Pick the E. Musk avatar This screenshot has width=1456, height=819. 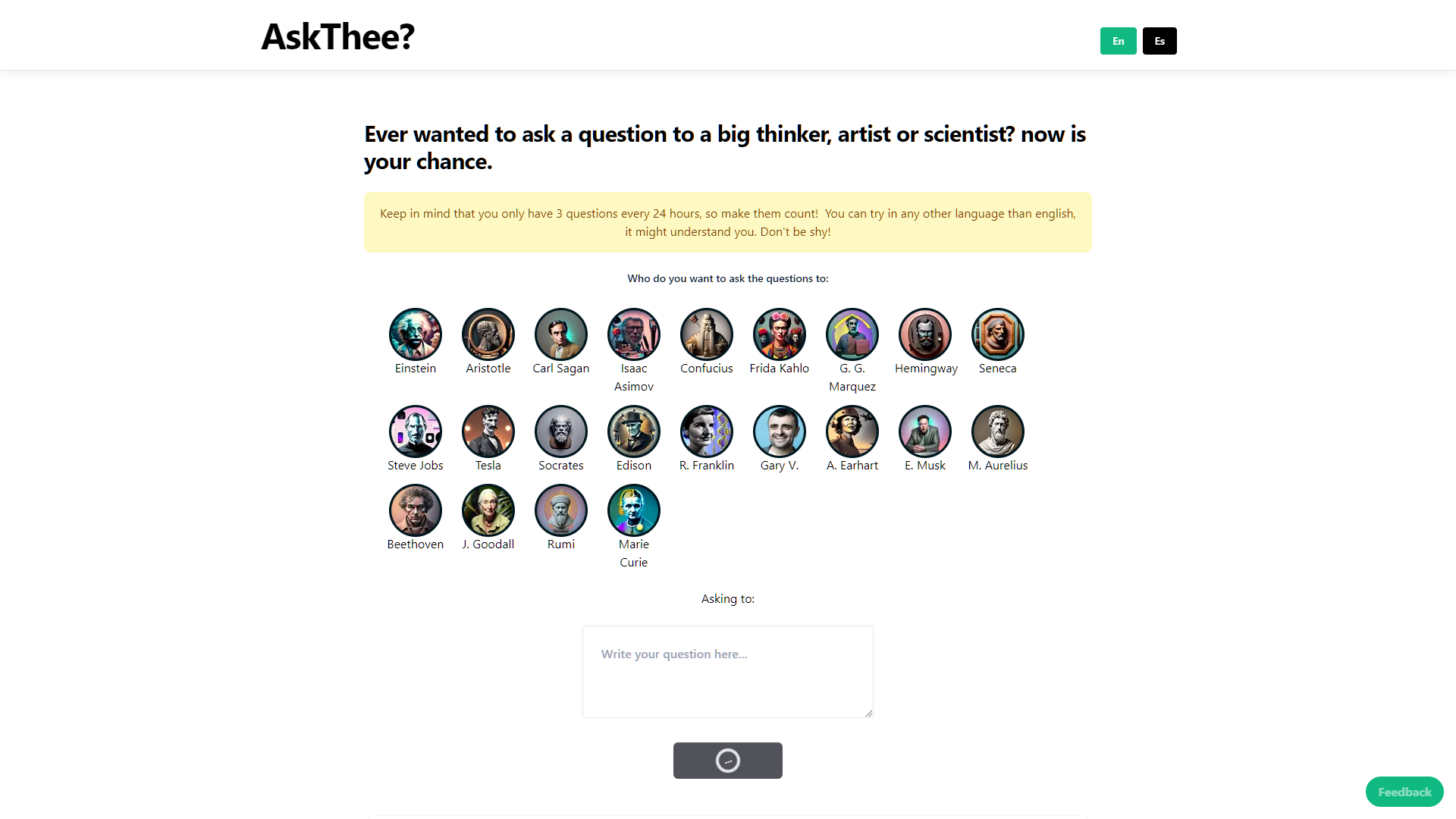click(x=924, y=431)
